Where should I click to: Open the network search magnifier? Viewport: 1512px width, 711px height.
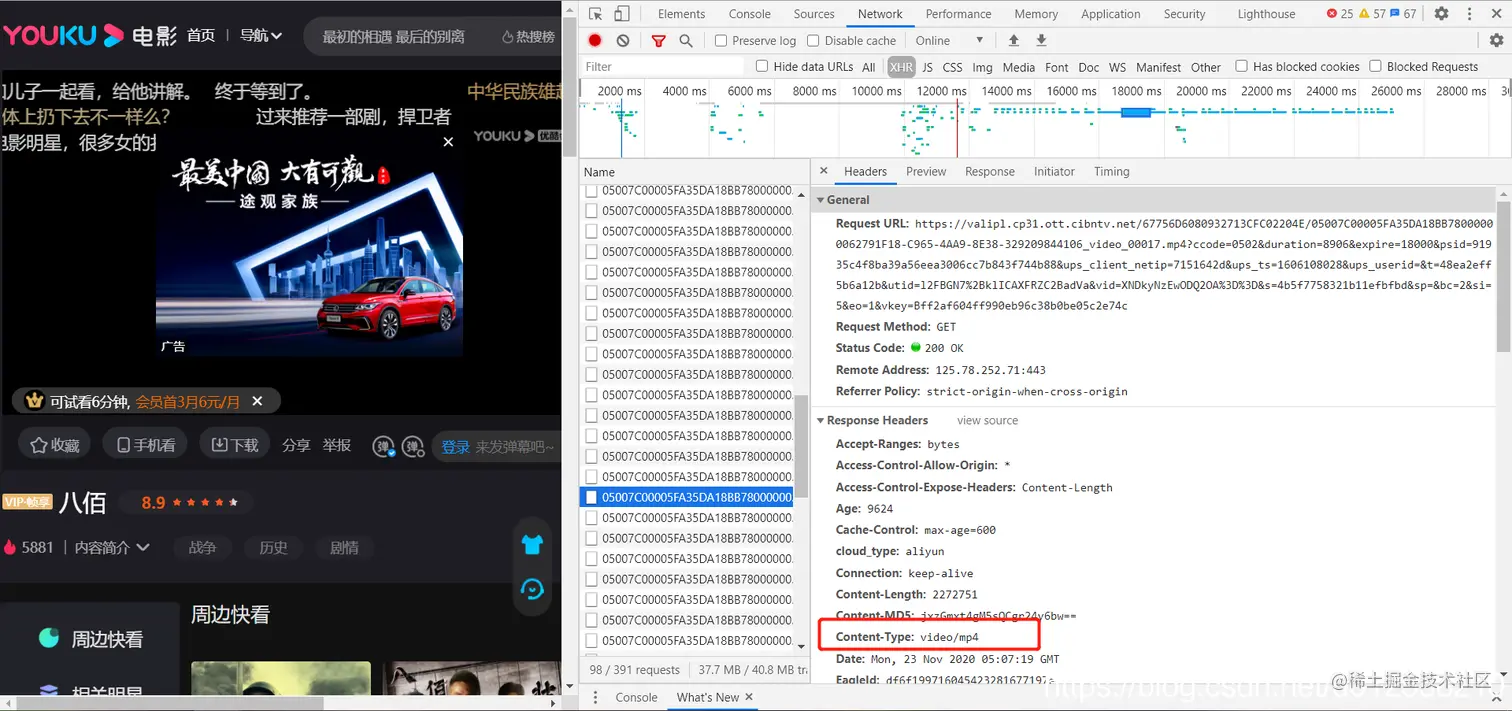point(686,40)
